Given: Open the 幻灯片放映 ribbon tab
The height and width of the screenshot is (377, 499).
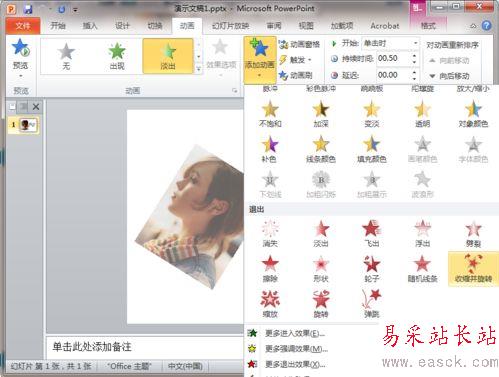Looking at the screenshot, I should point(231,26).
